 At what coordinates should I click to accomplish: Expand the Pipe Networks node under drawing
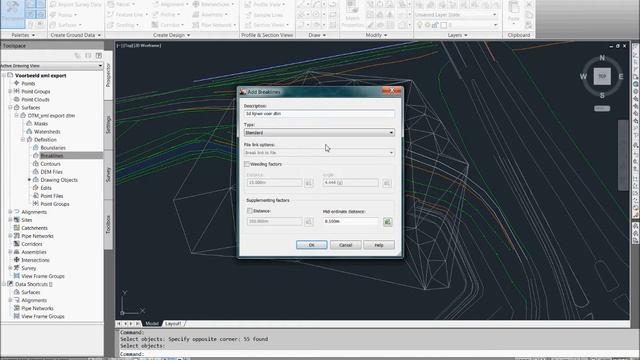[10, 236]
